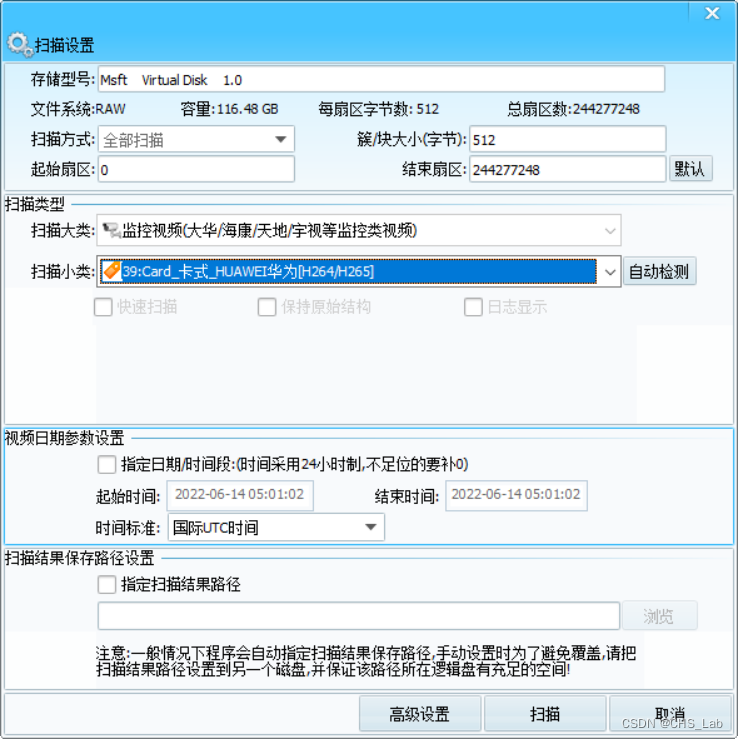Click the 结束扇区 input field
Viewport: 738px width, 739px height.
tap(567, 169)
